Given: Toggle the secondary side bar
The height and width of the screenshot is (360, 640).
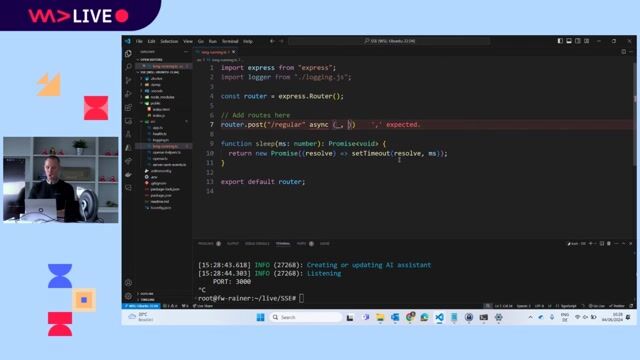Looking at the screenshot, I should tap(578, 41).
